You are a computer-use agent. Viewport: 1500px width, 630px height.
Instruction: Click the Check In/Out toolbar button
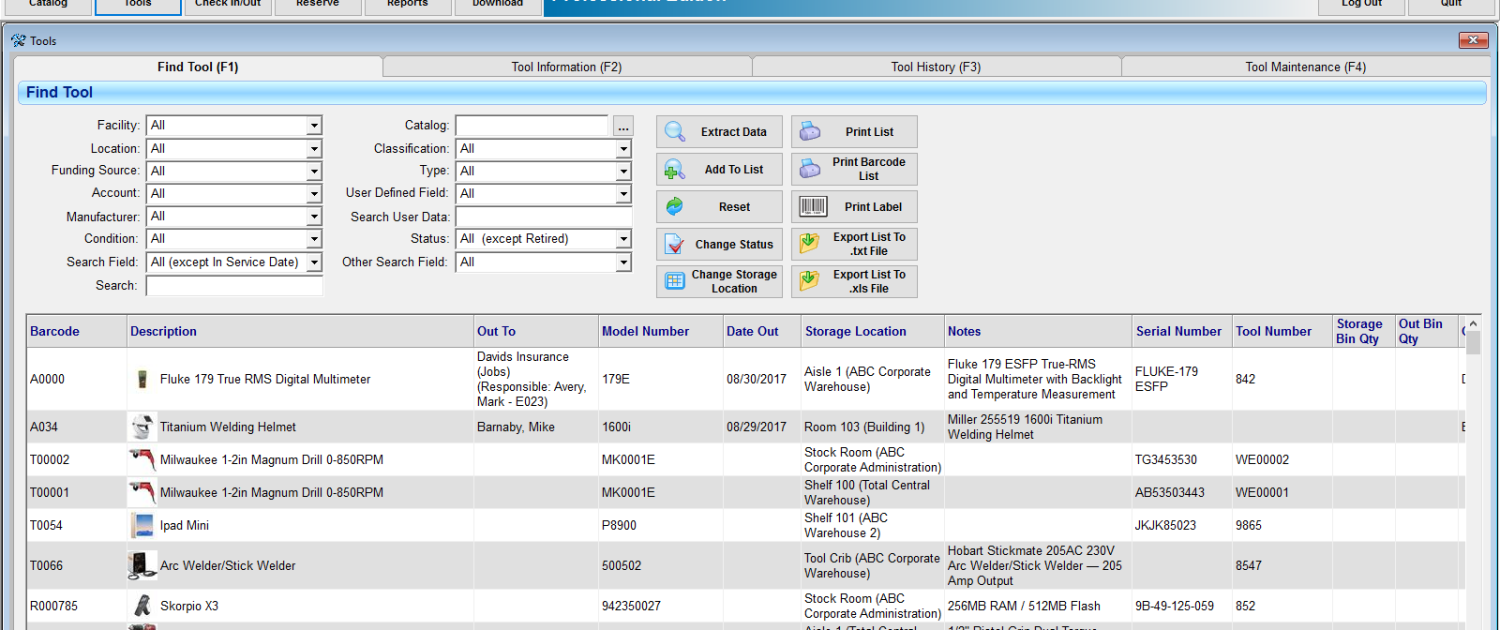[228, 5]
